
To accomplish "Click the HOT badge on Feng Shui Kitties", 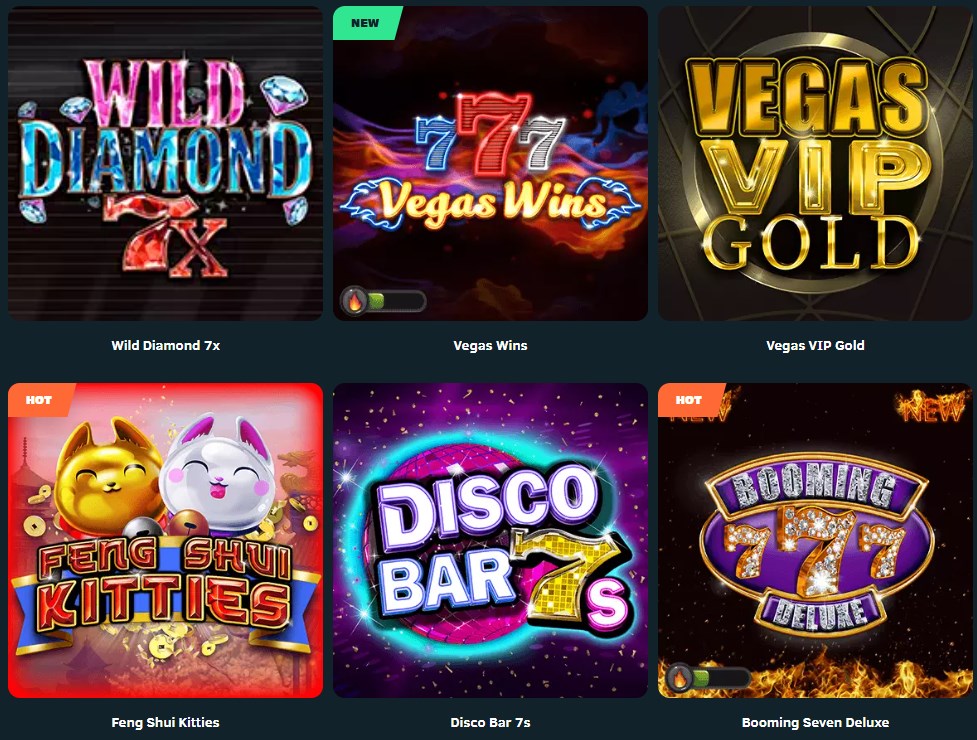I will tap(39, 400).
